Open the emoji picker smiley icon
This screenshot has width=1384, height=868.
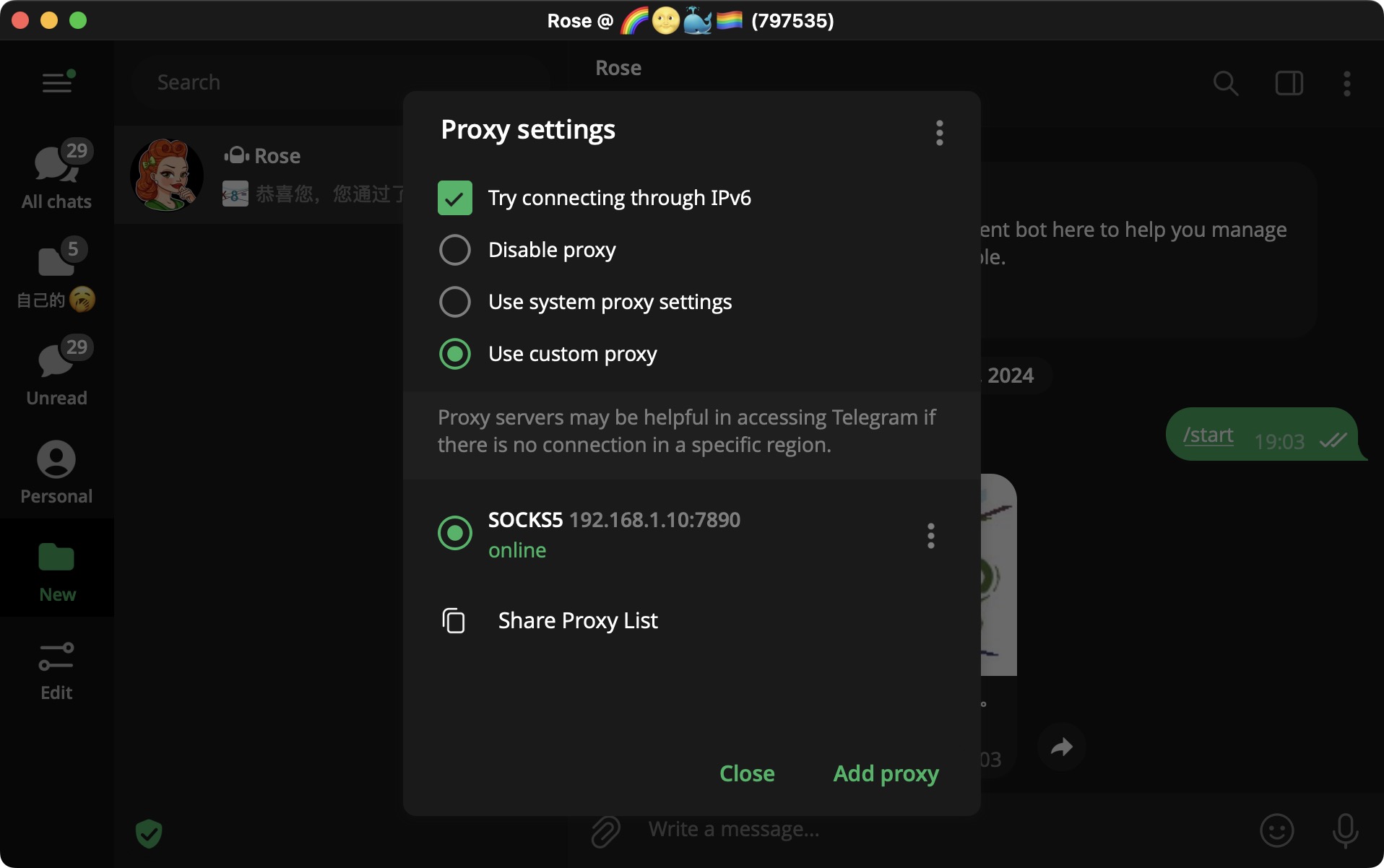(1276, 830)
